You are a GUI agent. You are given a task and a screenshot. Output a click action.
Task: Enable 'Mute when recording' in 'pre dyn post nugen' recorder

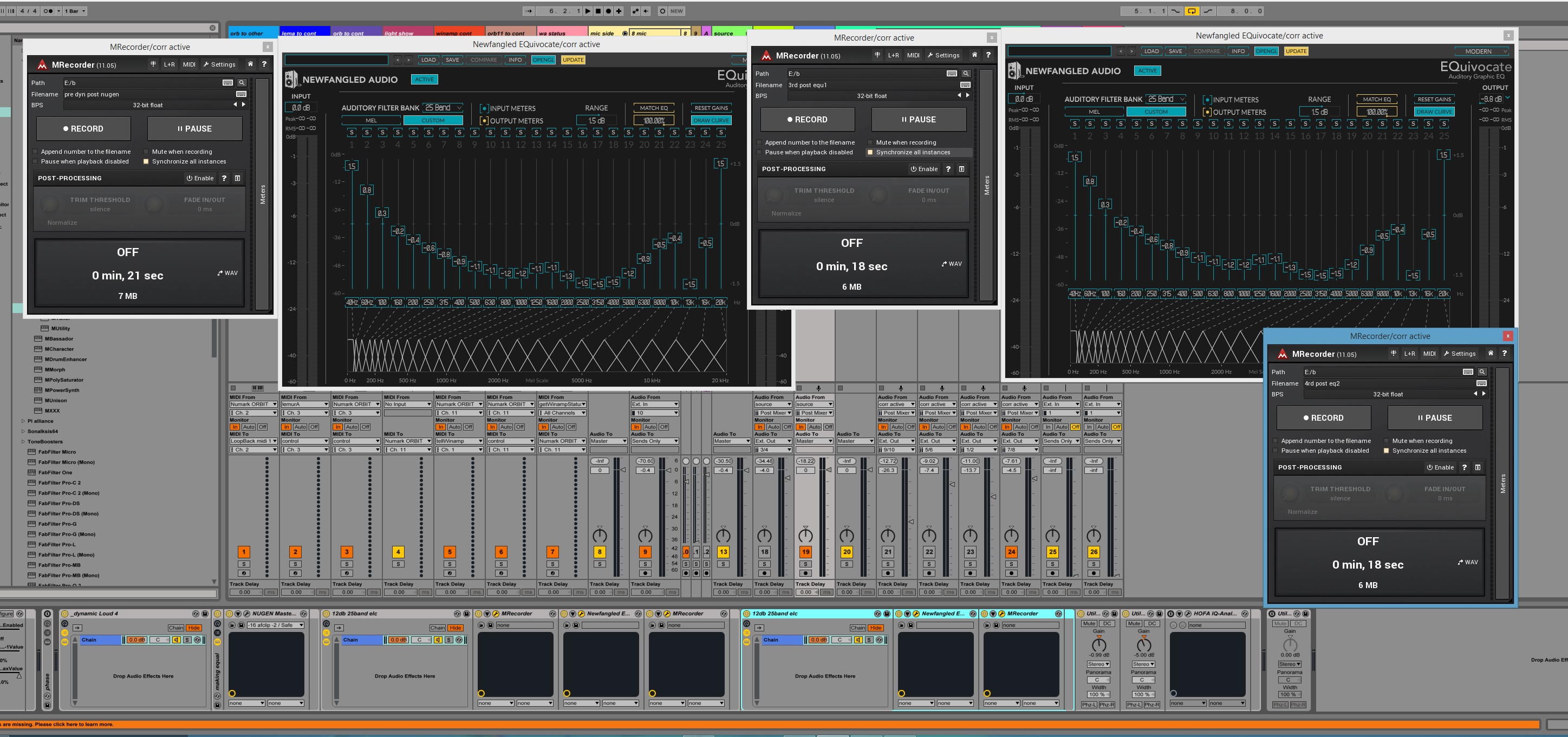[x=146, y=152]
